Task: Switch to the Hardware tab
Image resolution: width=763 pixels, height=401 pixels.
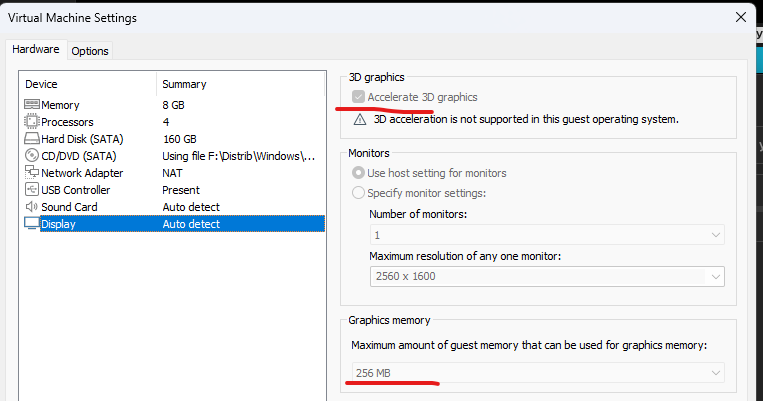Action: (35, 49)
